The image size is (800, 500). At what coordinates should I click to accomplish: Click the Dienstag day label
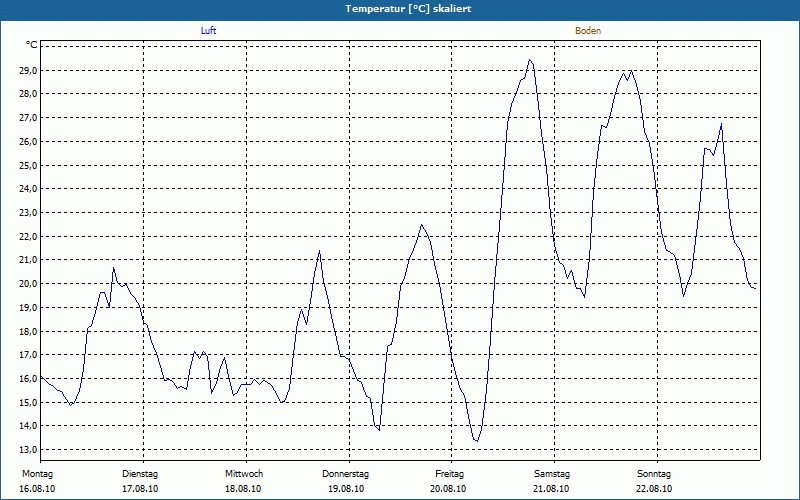tap(140, 474)
